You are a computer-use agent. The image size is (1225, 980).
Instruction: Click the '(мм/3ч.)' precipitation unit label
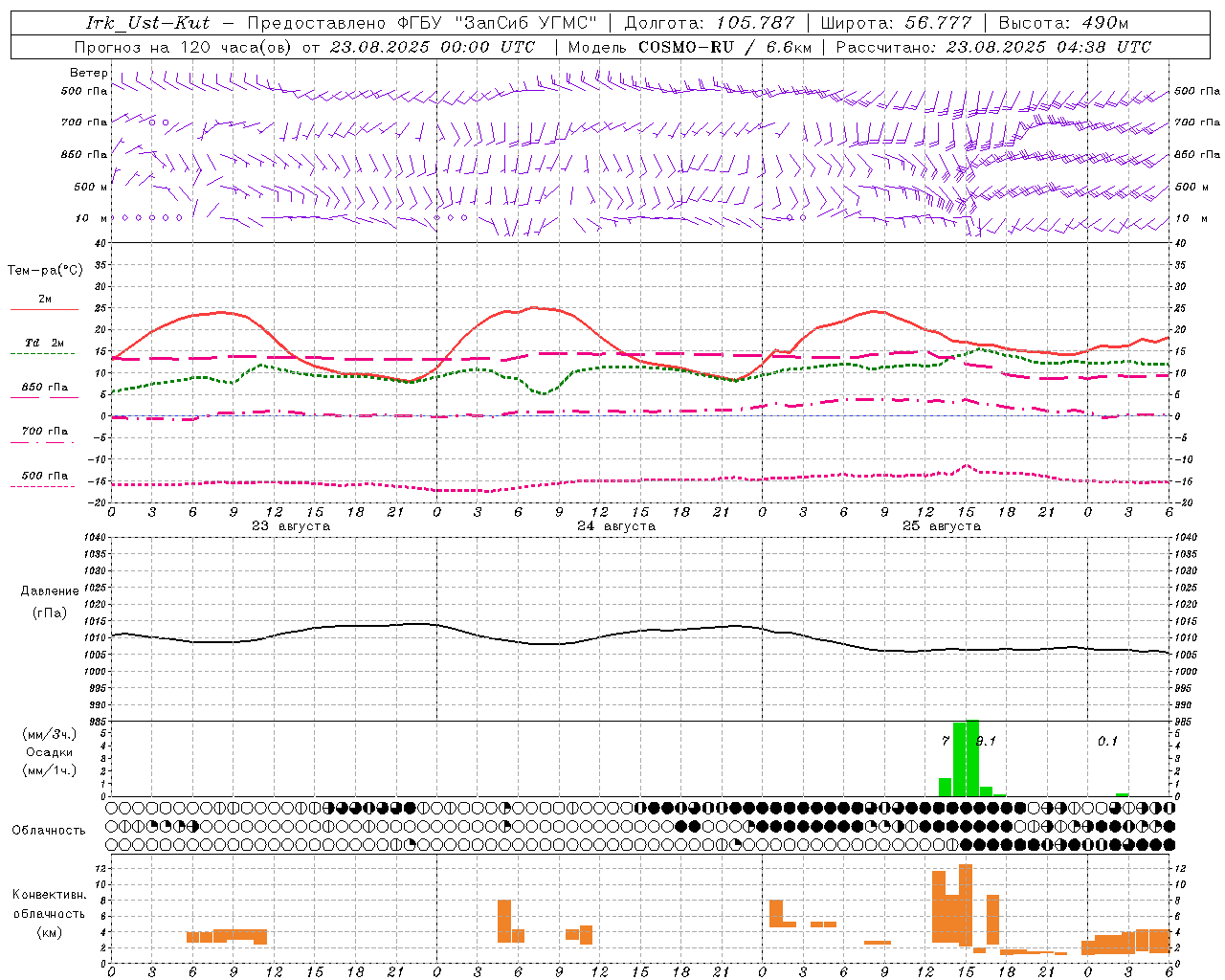click(49, 734)
